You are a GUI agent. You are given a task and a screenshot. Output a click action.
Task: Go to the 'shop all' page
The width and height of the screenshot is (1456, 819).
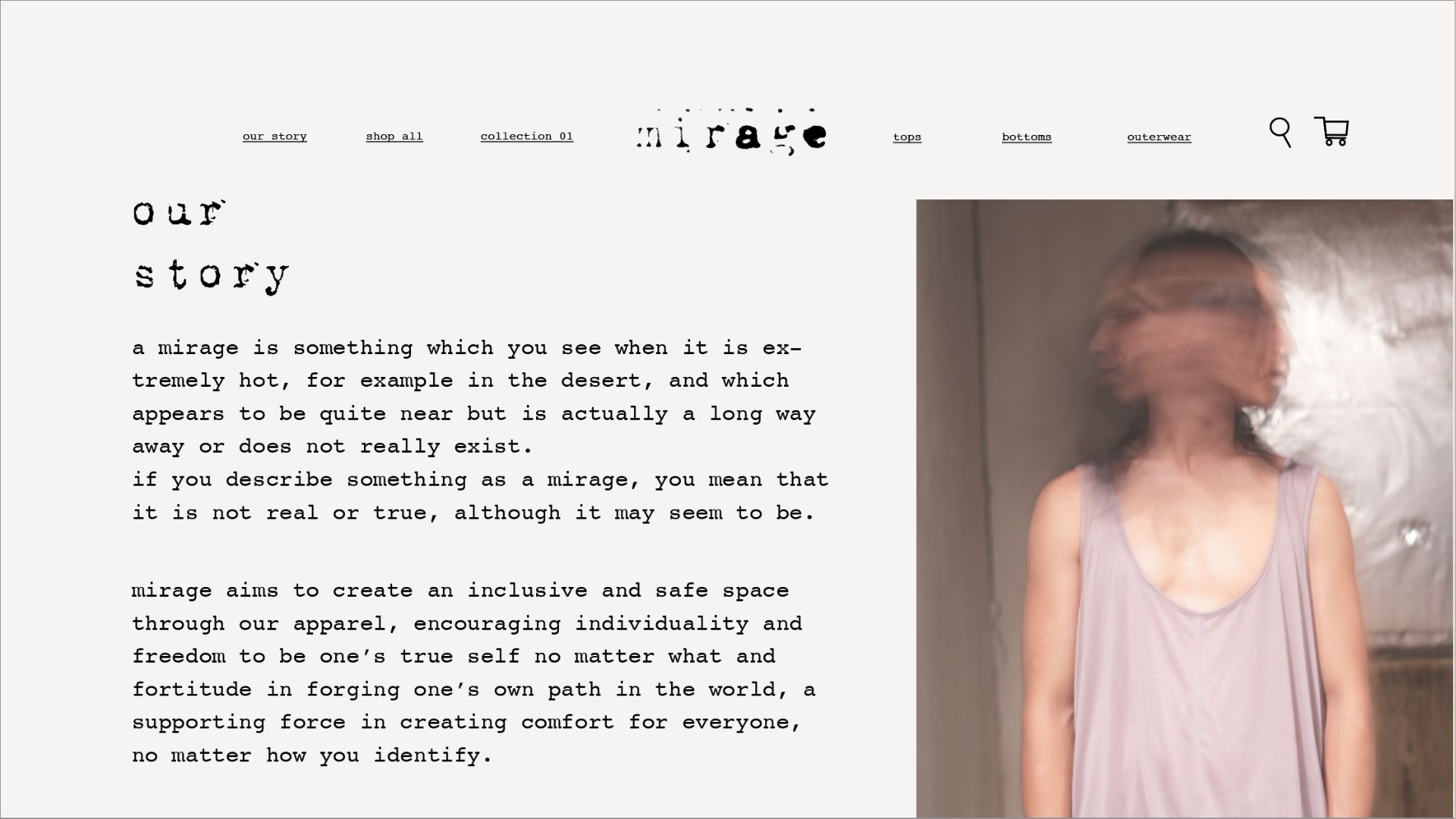pyautogui.click(x=394, y=136)
